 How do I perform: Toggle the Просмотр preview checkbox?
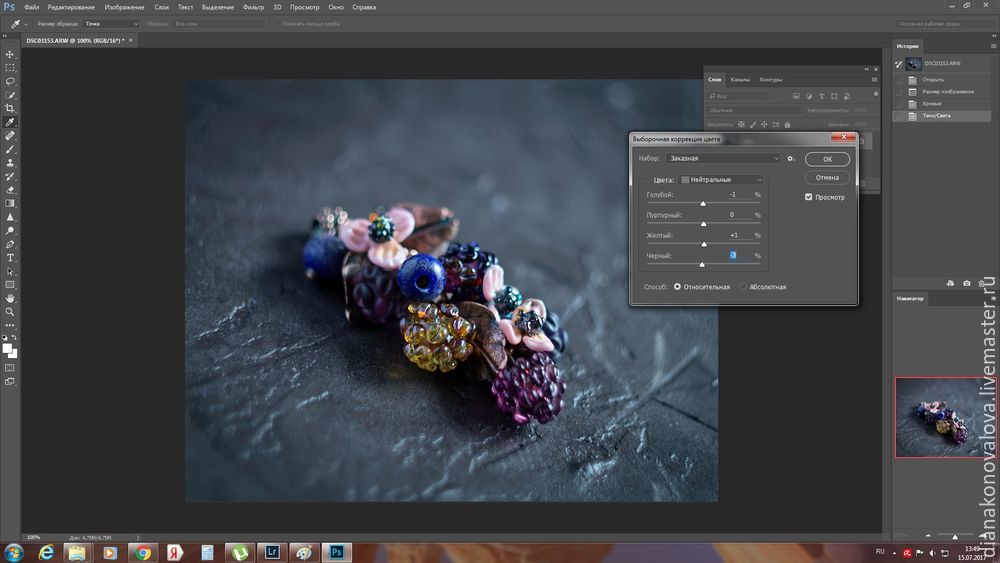[x=808, y=197]
